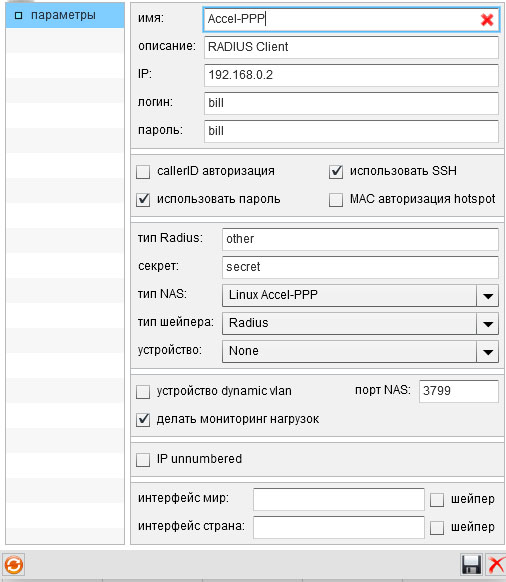The height and width of the screenshot is (582, 506).
Task: Click the логин input field
Action: pos(351,103)
